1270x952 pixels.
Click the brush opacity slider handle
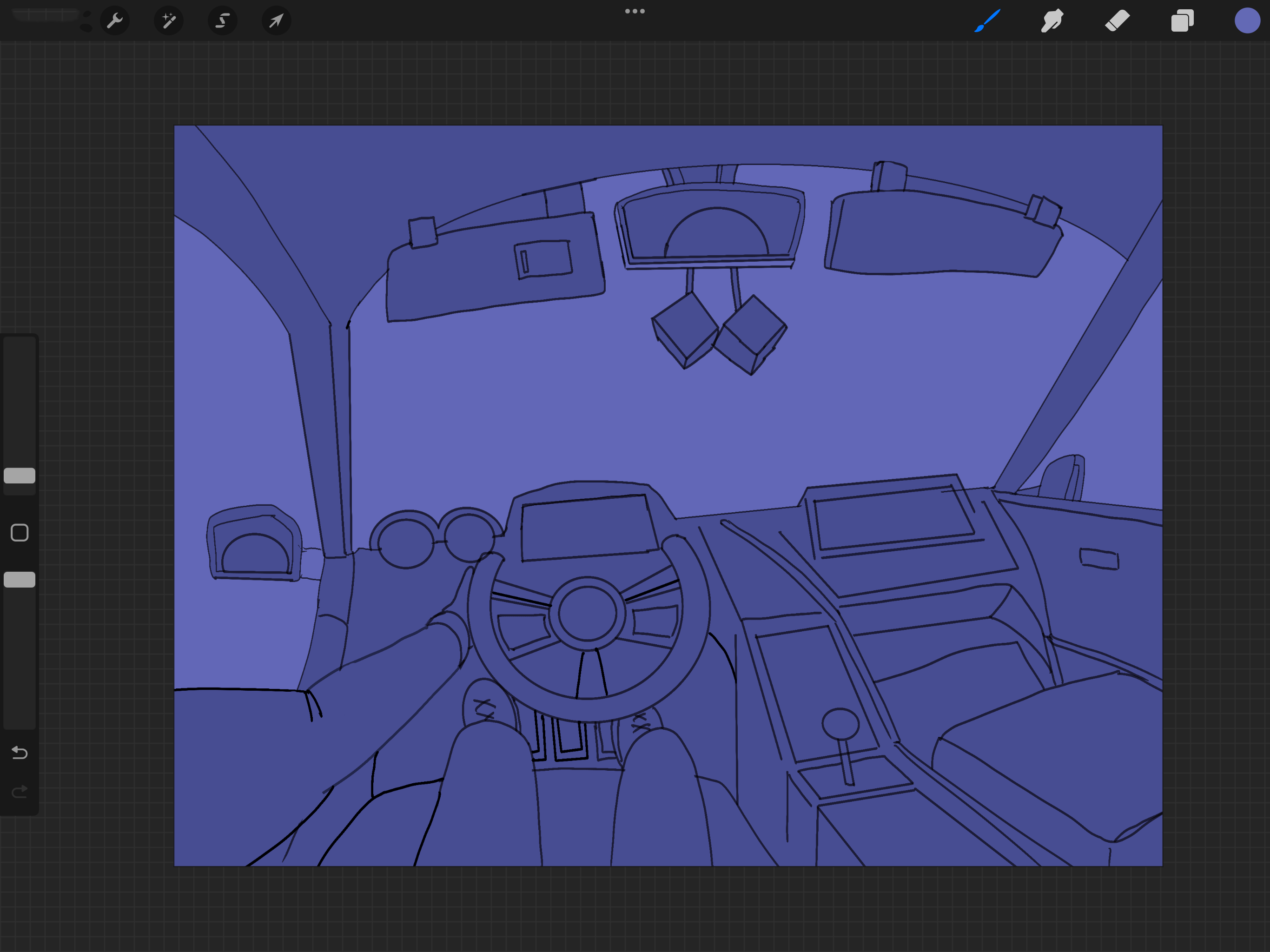tap(20, 579)
